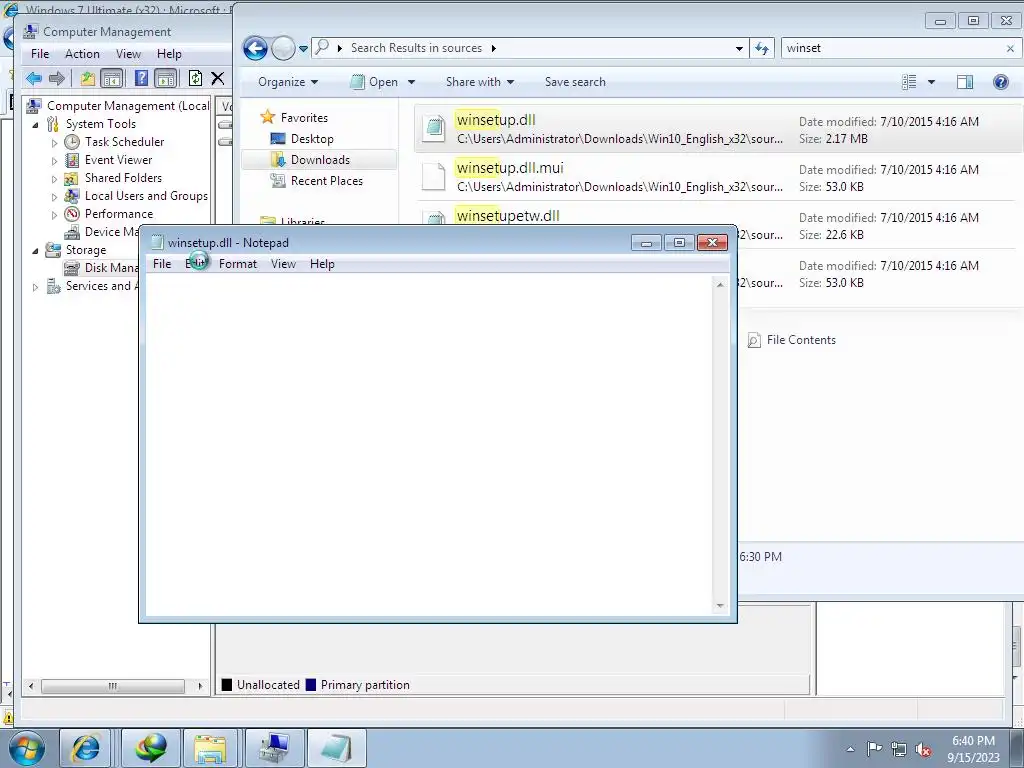1024x768 pixels.
Task: Open View menu in Computer Management
Action: [128, 54]
